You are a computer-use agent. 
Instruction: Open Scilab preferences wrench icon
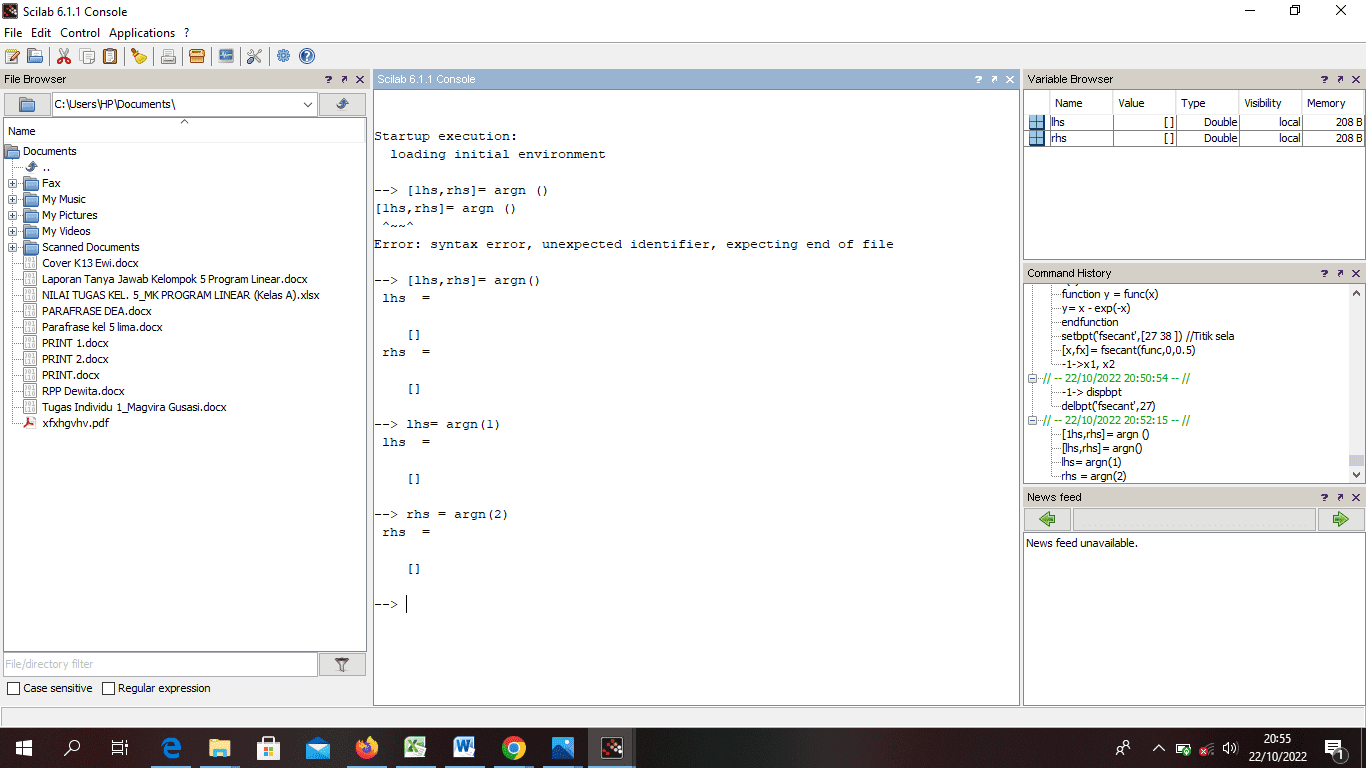[x=254, y=56]
